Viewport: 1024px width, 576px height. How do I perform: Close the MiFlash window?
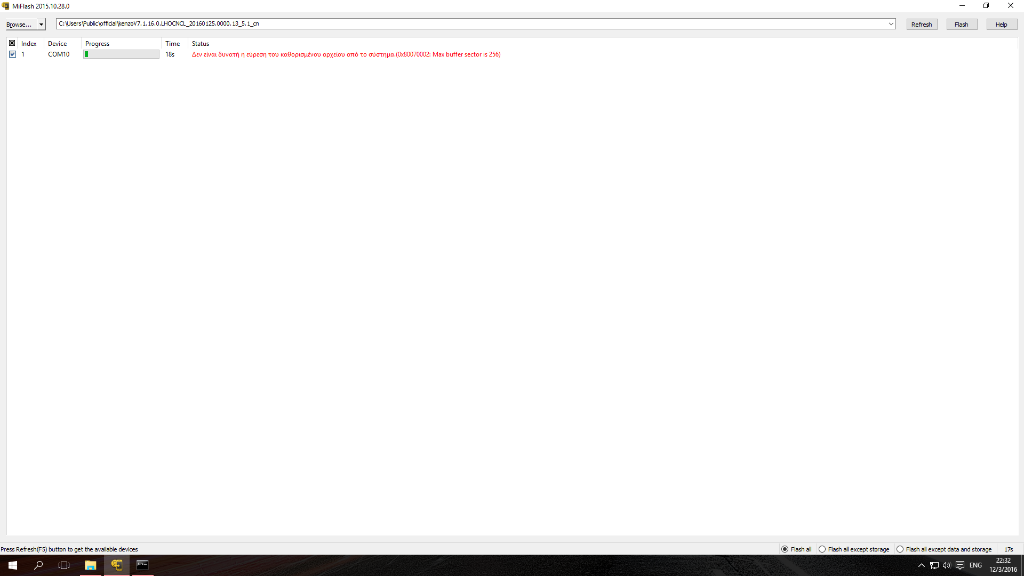(1010, 6)
